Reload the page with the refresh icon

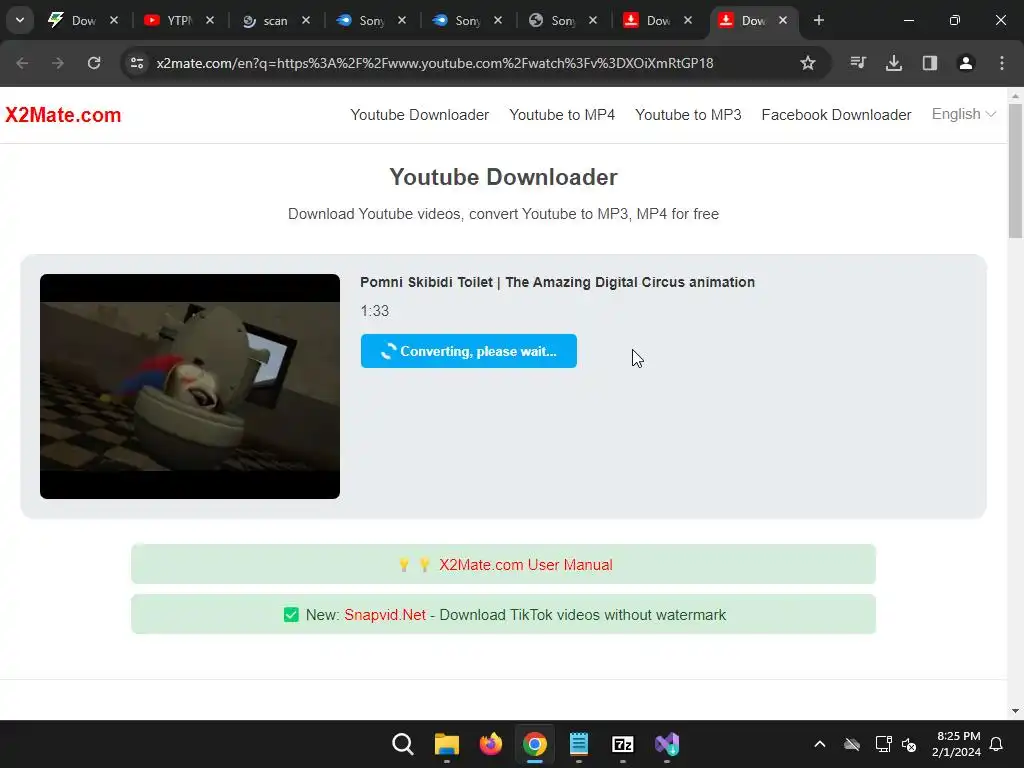pyautogui.click(x=94, y=63)
